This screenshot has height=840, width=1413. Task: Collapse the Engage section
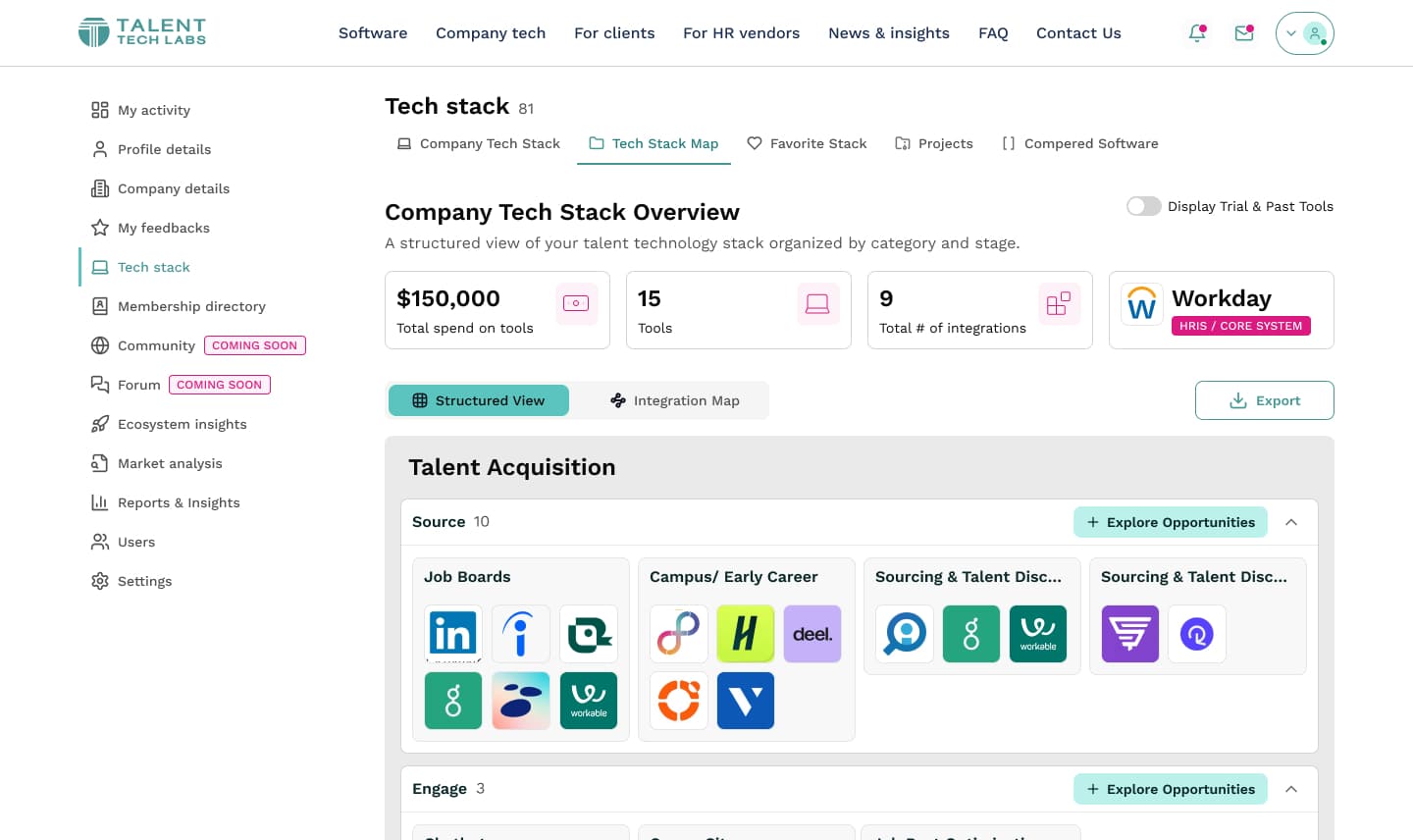[1291, 788]
